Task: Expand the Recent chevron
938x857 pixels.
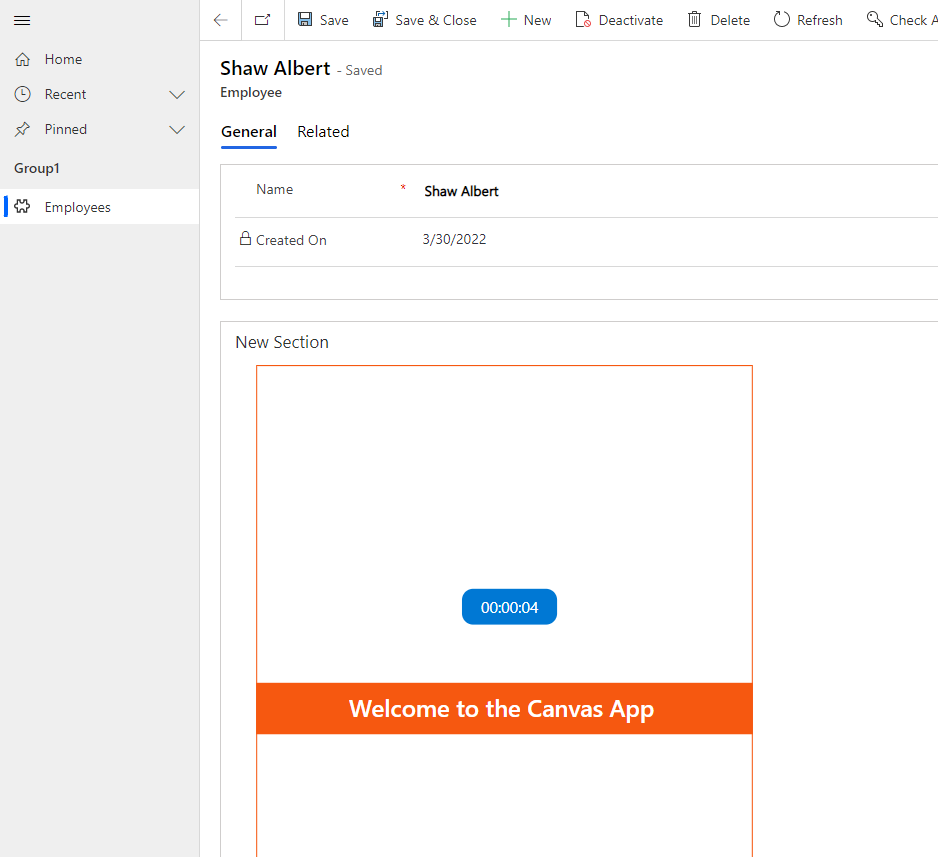Action: (x=177, y=95)
